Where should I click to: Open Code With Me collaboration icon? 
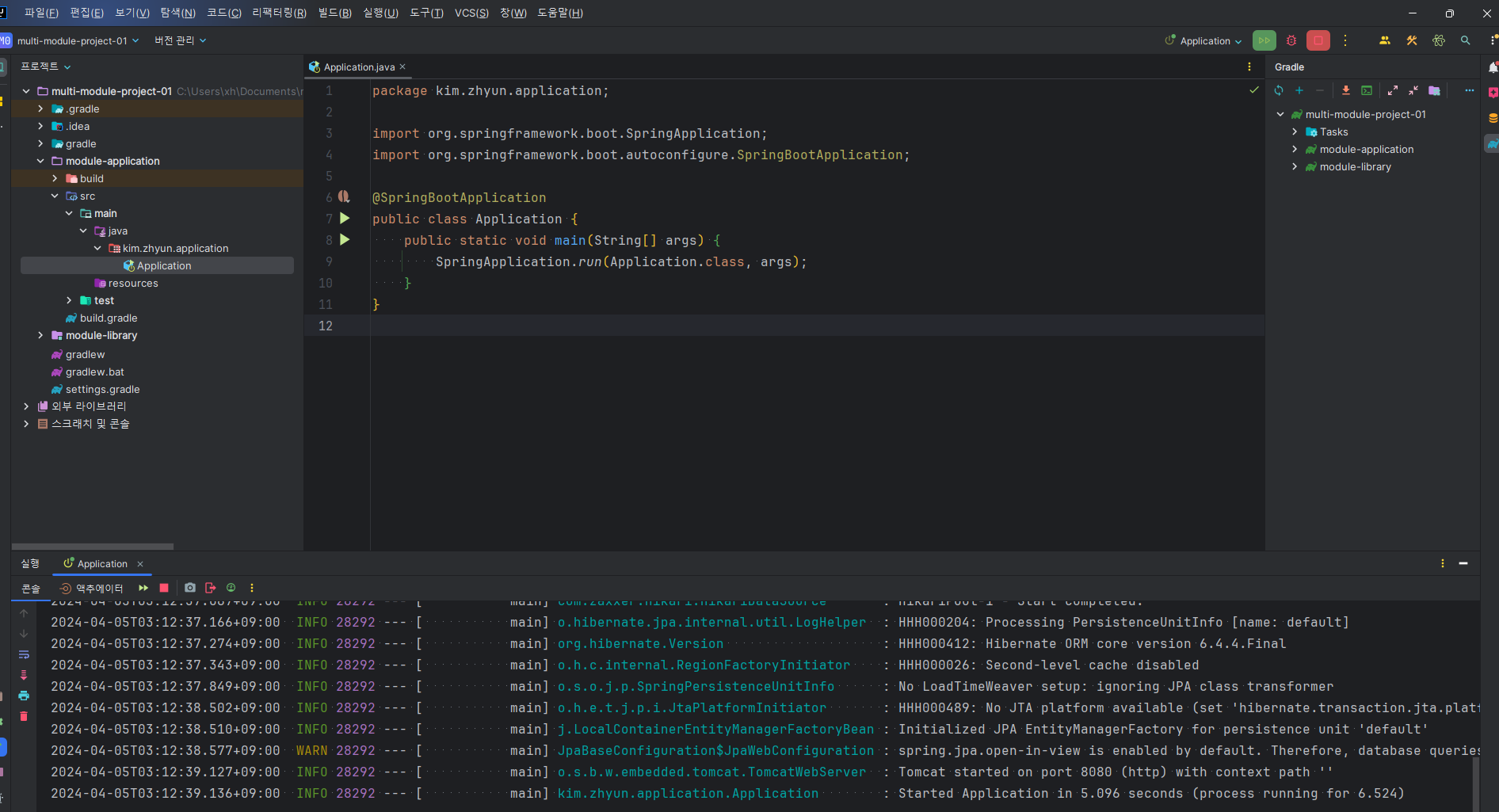pos(1385,40)
